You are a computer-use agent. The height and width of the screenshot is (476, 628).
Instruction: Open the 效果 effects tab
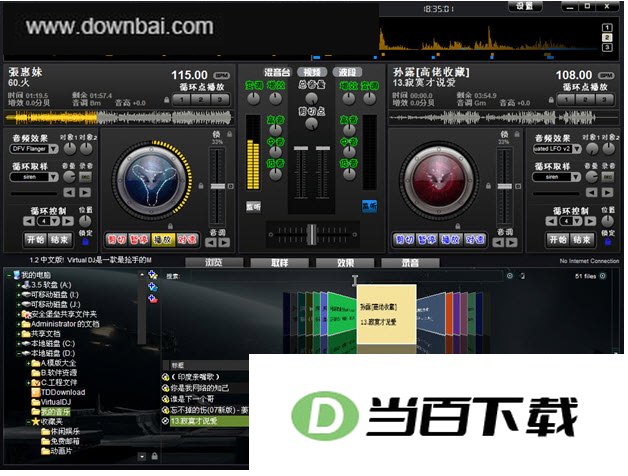point(345,263)
